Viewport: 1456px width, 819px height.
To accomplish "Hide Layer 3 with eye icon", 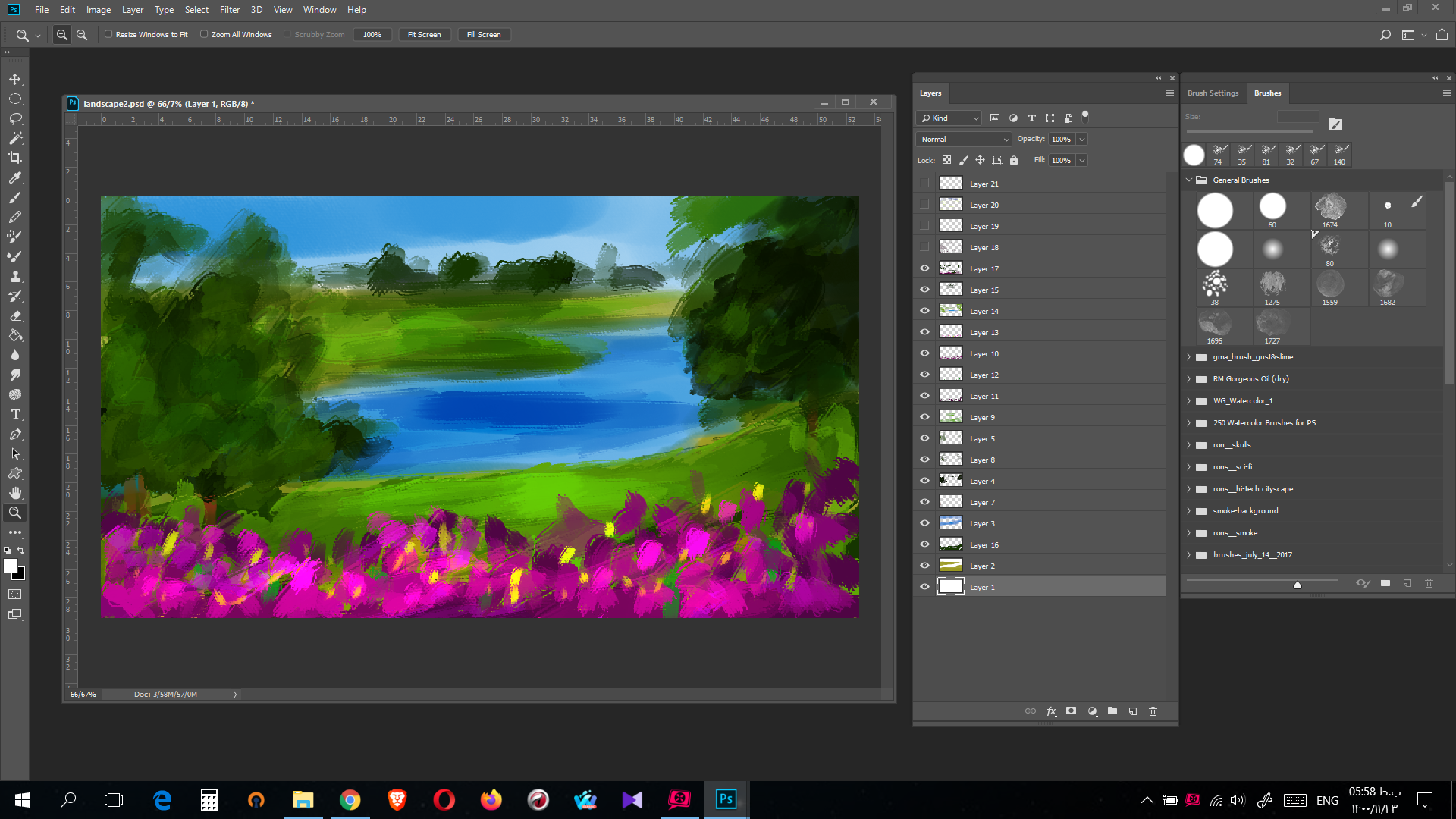I will (x=924, y=523).
